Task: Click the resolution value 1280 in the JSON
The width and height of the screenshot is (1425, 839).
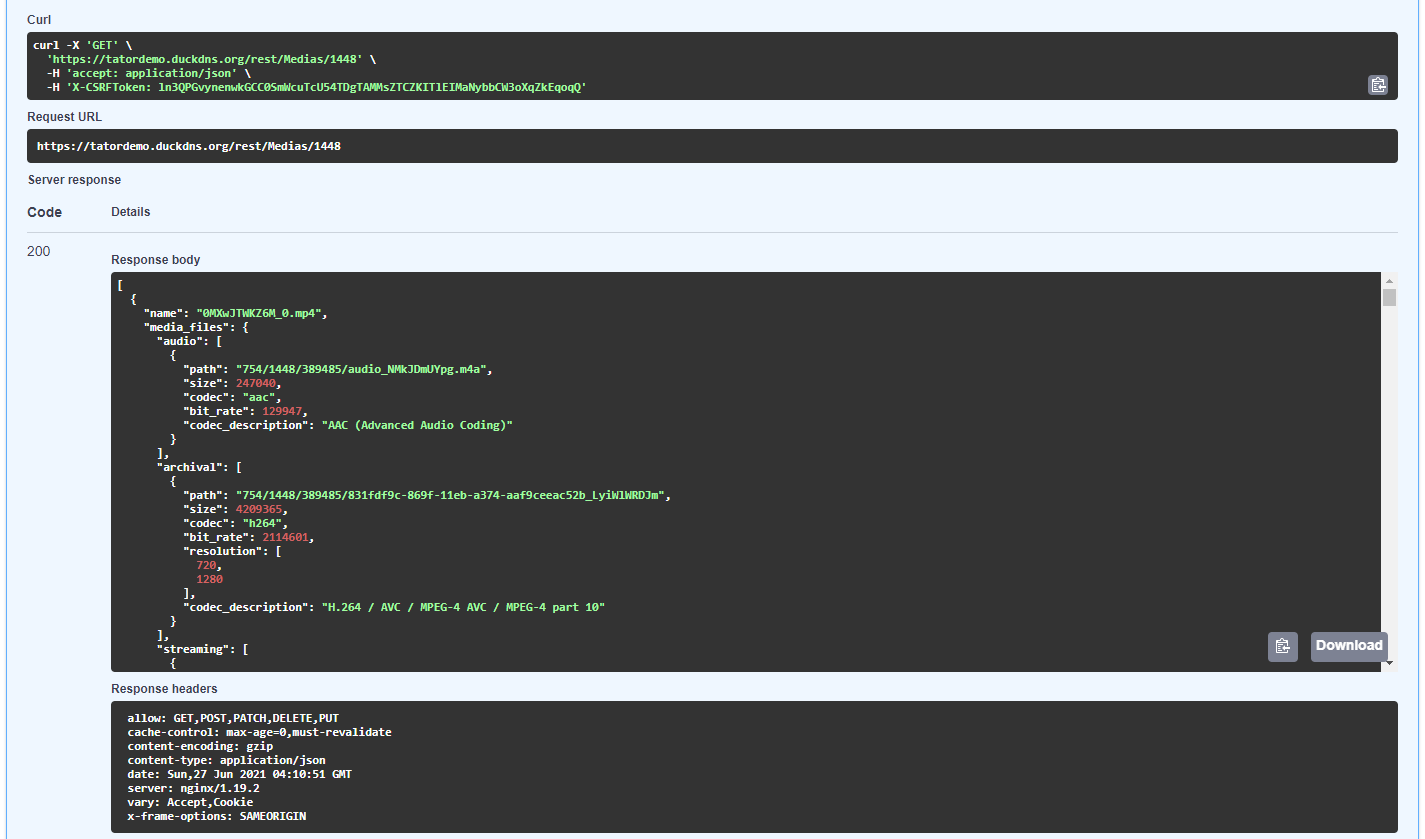Action: point(210,578)
